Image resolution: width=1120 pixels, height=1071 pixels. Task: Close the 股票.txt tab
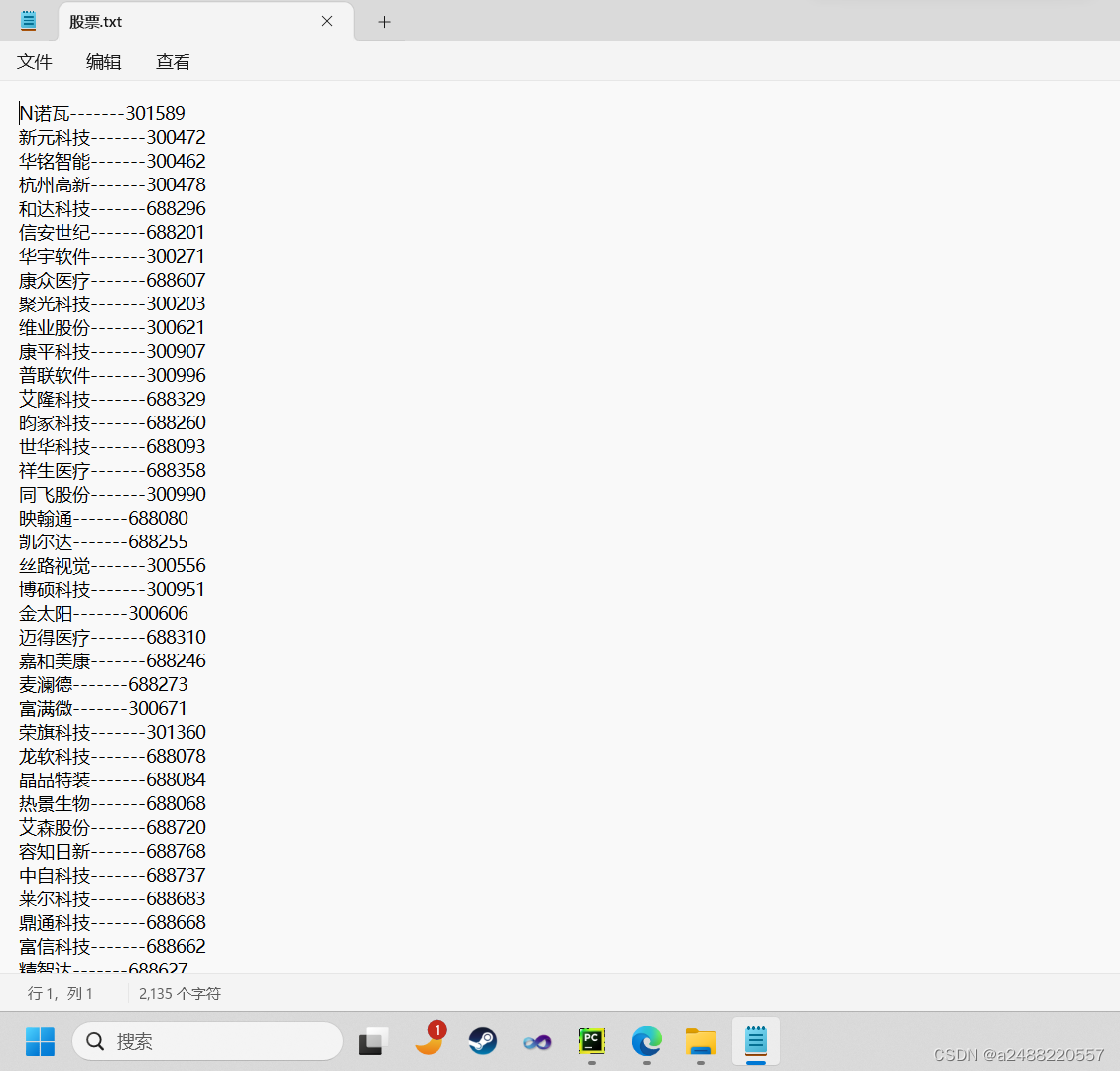coord(327,21)
